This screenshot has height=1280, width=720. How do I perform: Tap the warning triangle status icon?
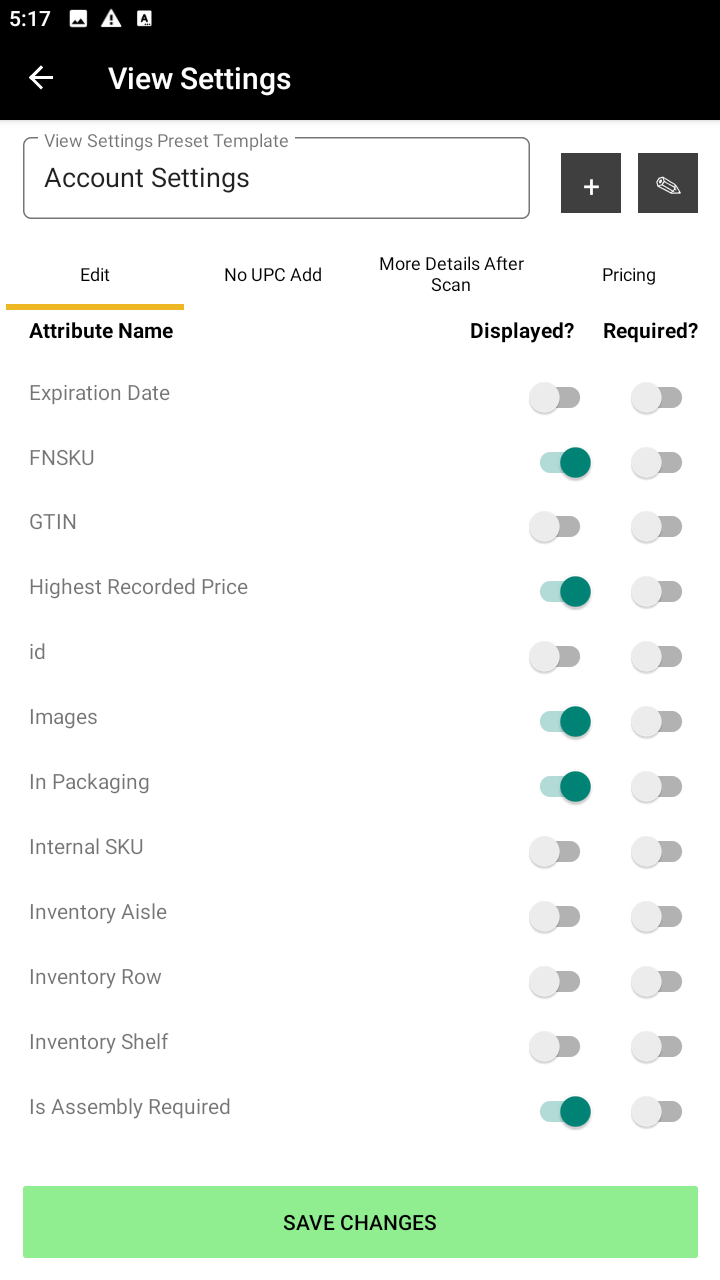point(111,19)
